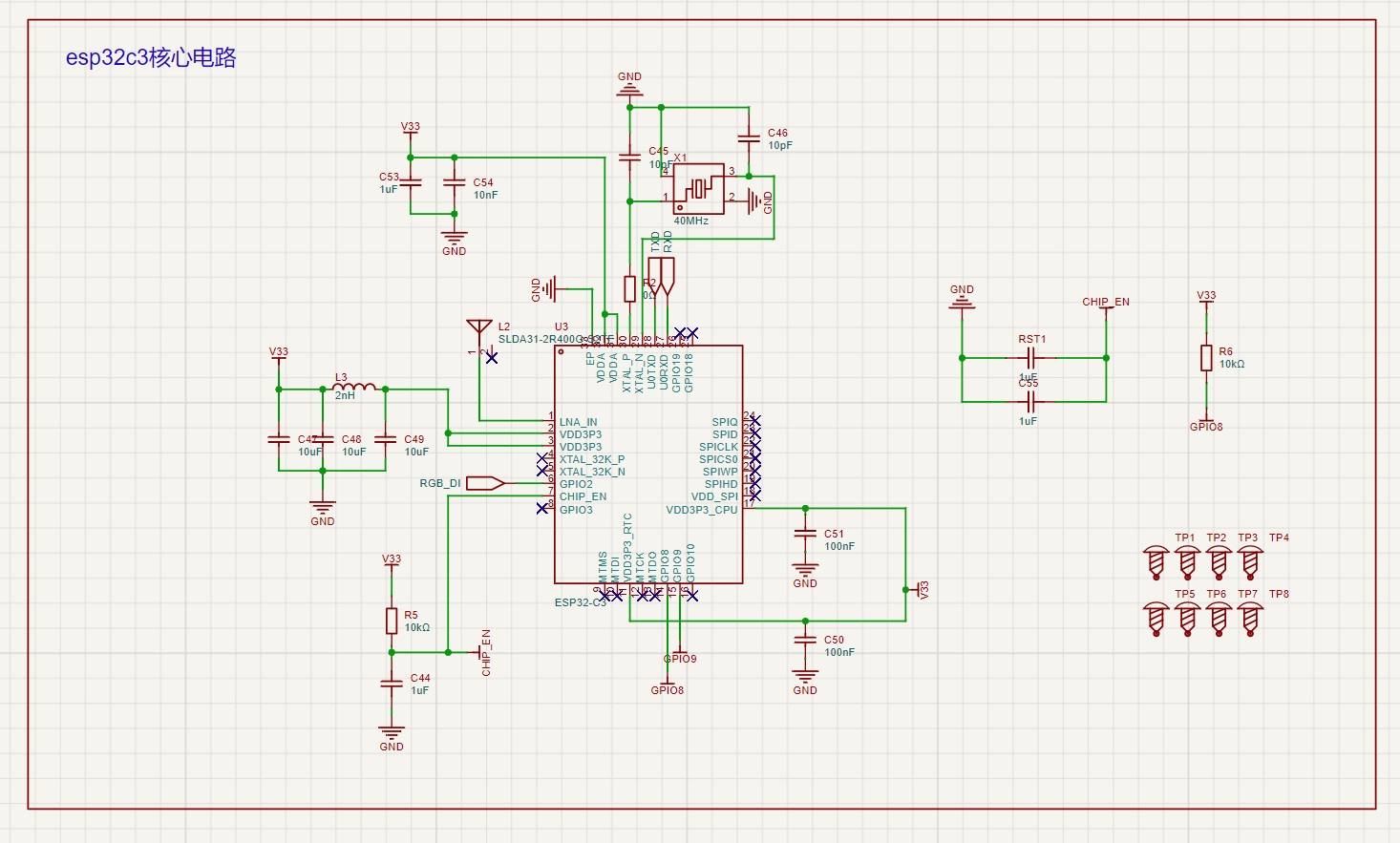Click the esp32c3核心电路 title text
1400x843 pixels.
pyautogui.click(x=151, y=57)
